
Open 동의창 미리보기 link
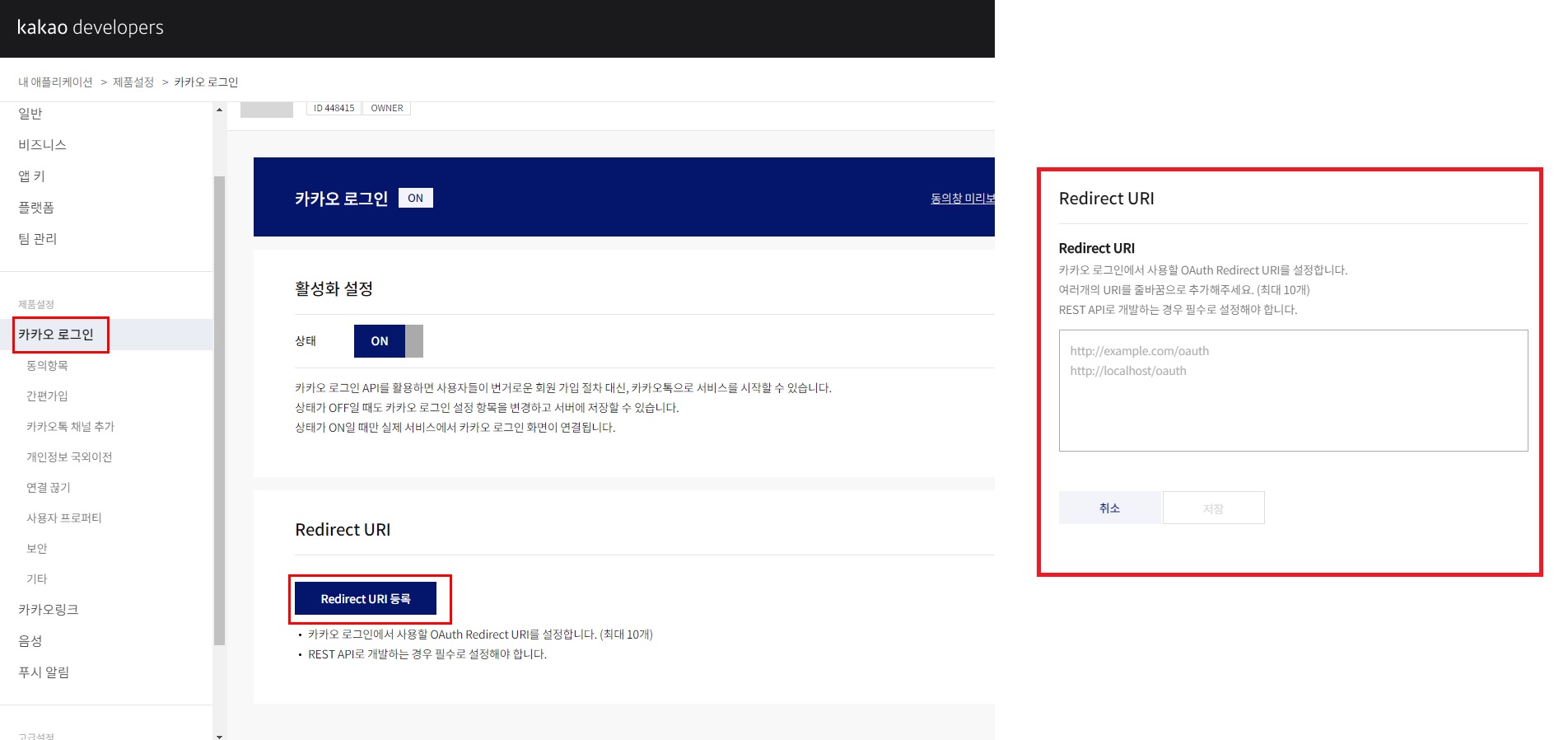click(963, 199)
